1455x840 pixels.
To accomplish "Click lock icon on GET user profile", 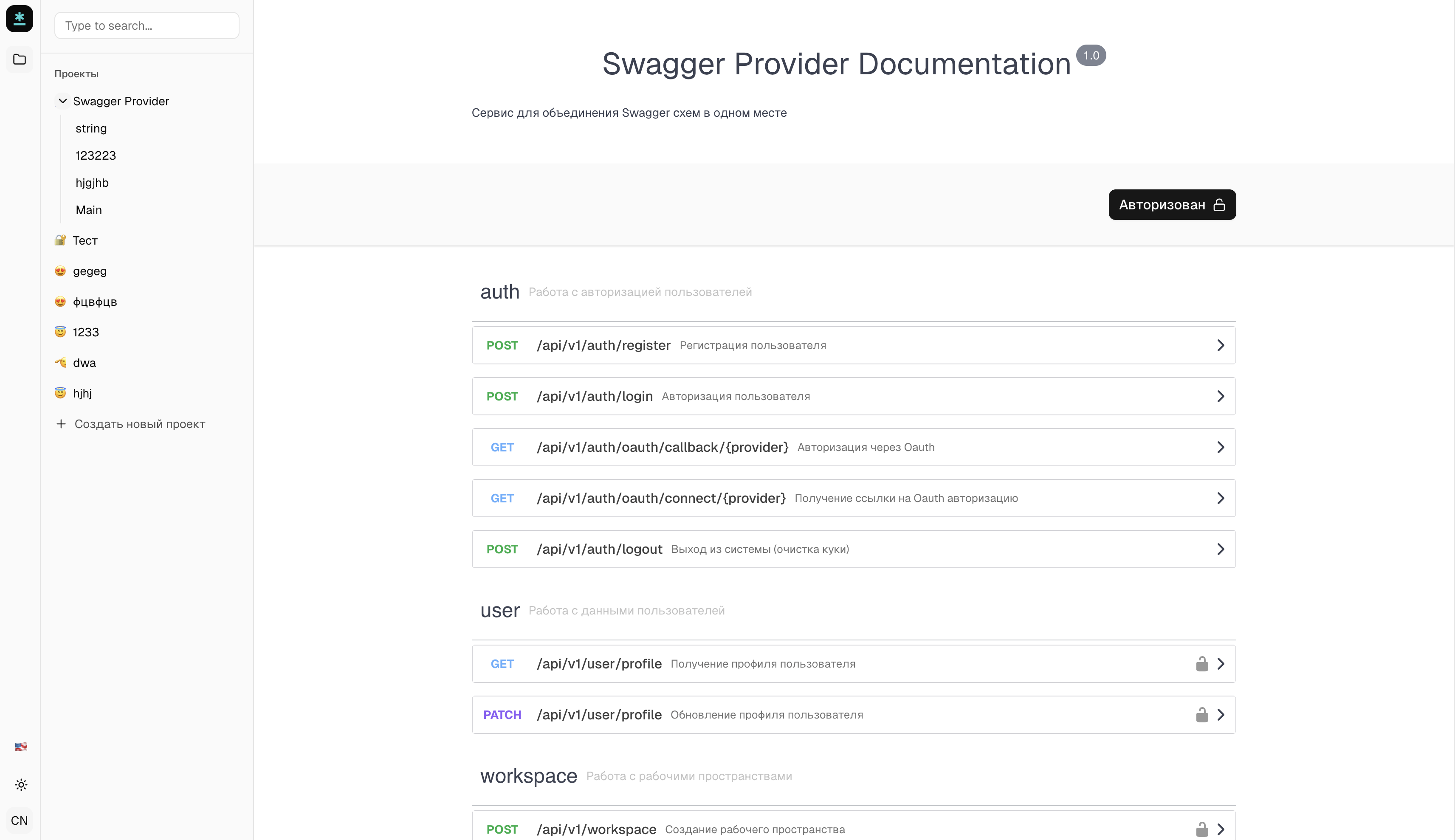I will click(x=1202, y=664).
